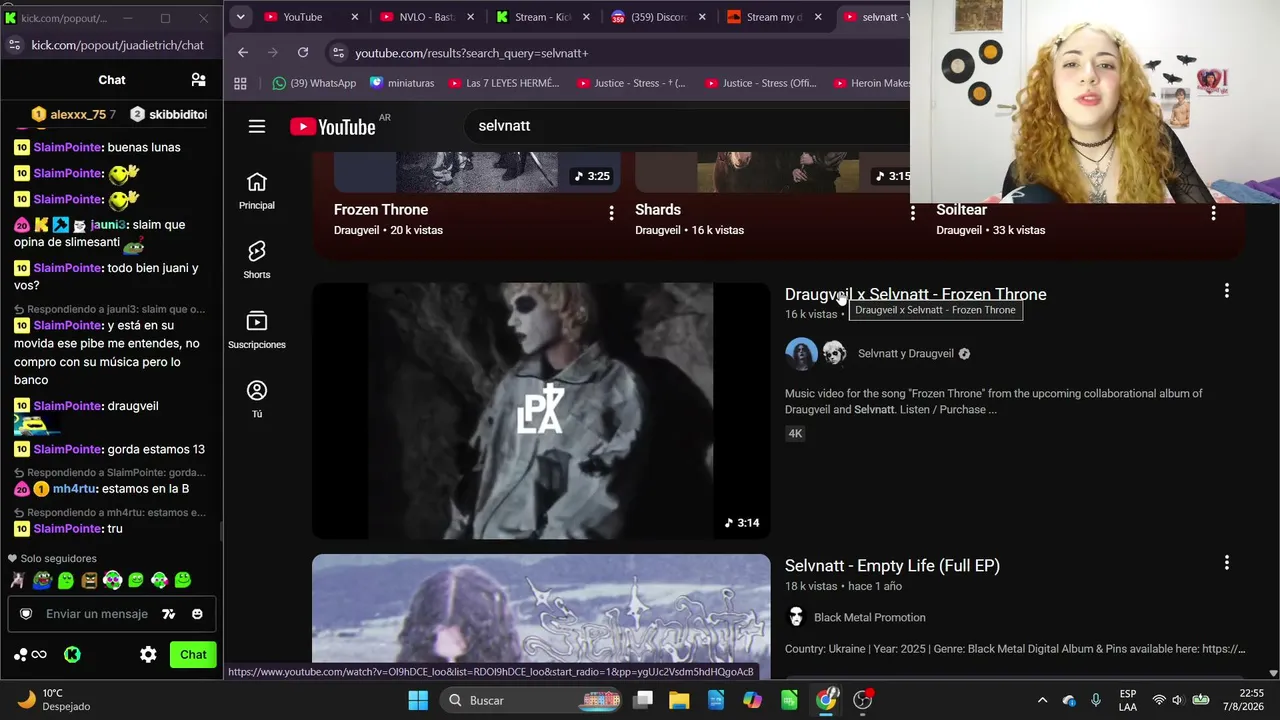This screenshot has width=1280, height=720.
Task: Play the Frozen Throne 3:14 video thumbnail
Action: (541, 411)
